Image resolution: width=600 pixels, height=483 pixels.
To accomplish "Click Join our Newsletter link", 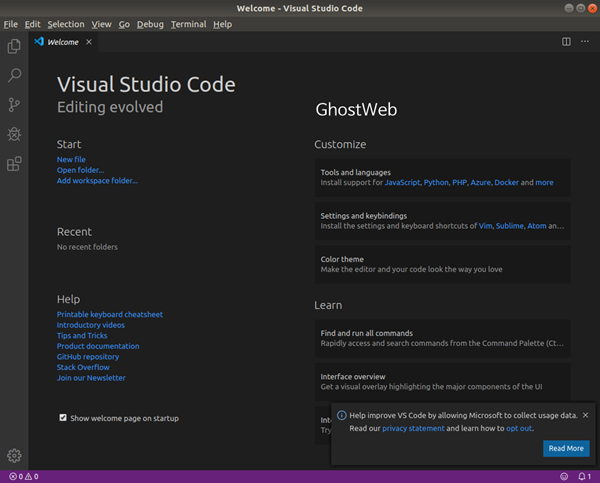I will (91, 378).
